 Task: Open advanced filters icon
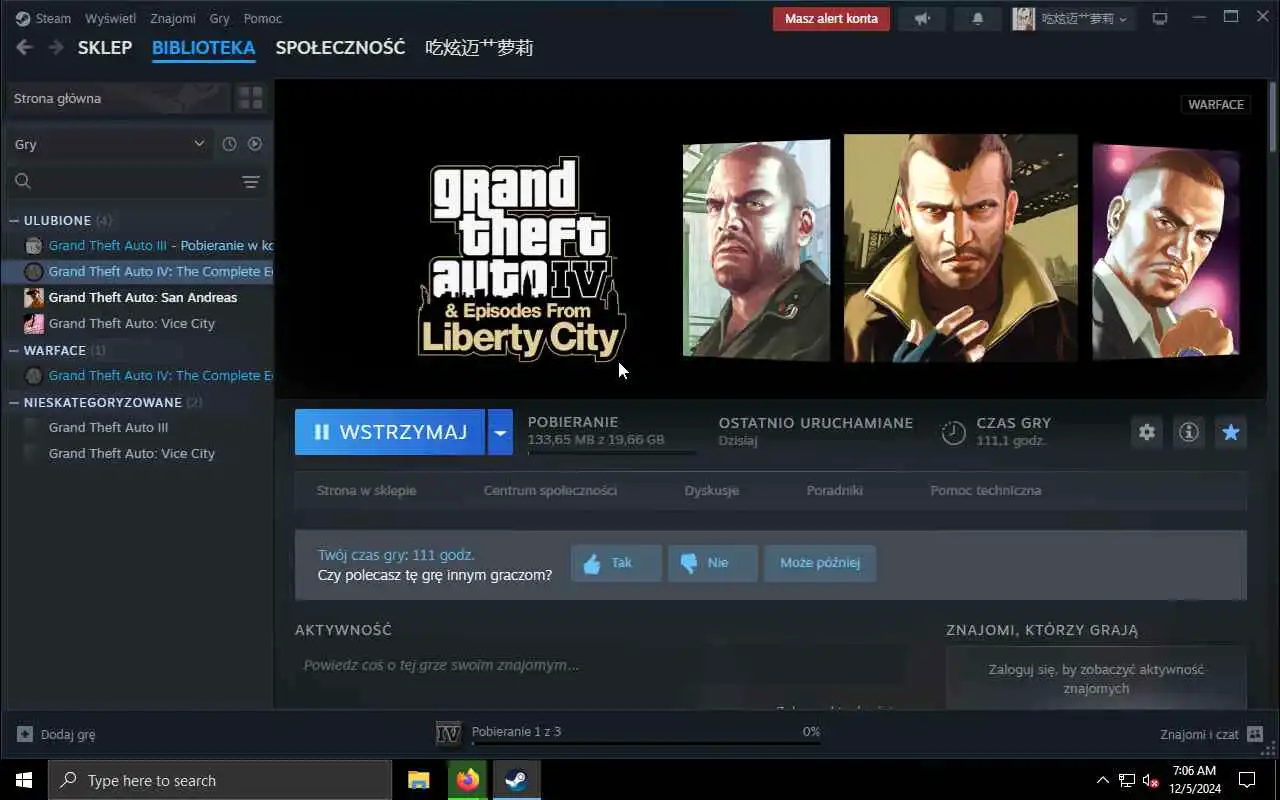point(251,181)
